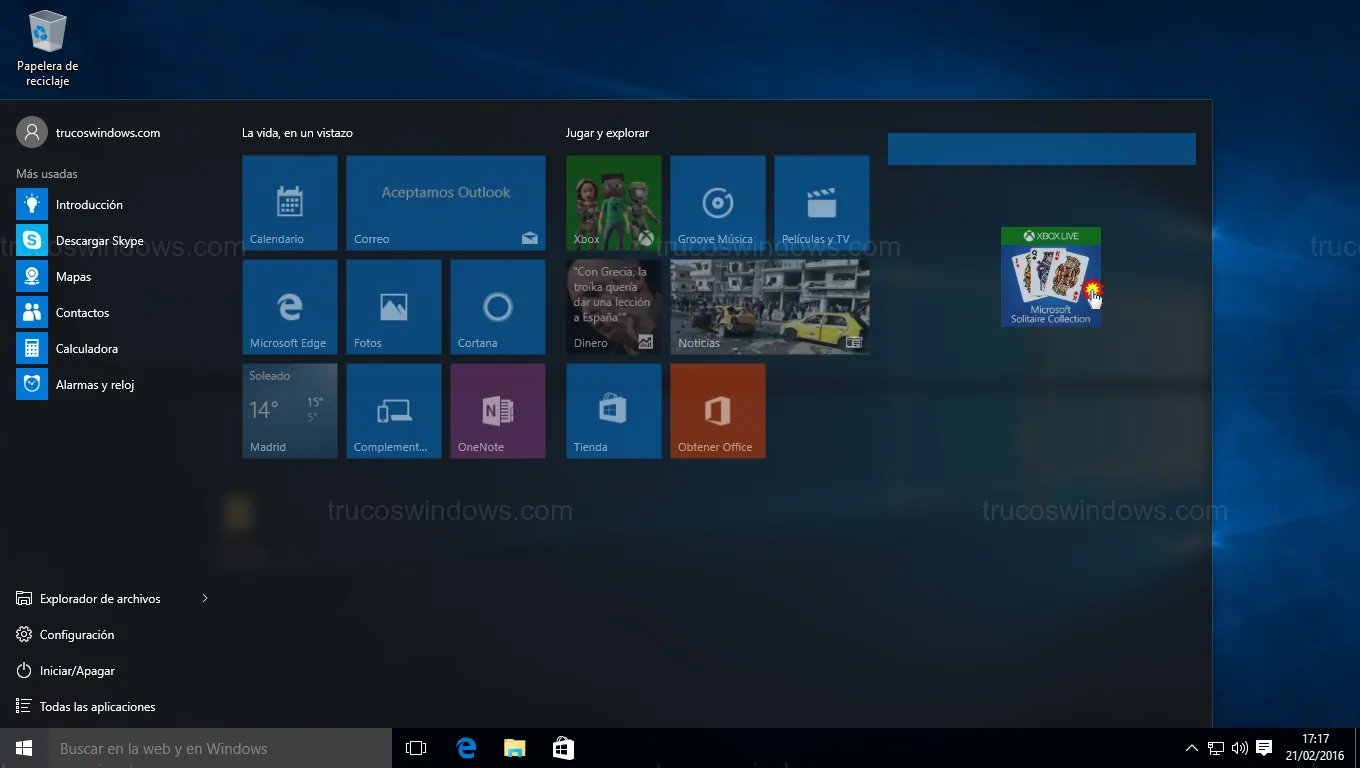Open Groove Música tile
Screen dimensions: 1360x768
pyautogui.click(x=717, y=202)
